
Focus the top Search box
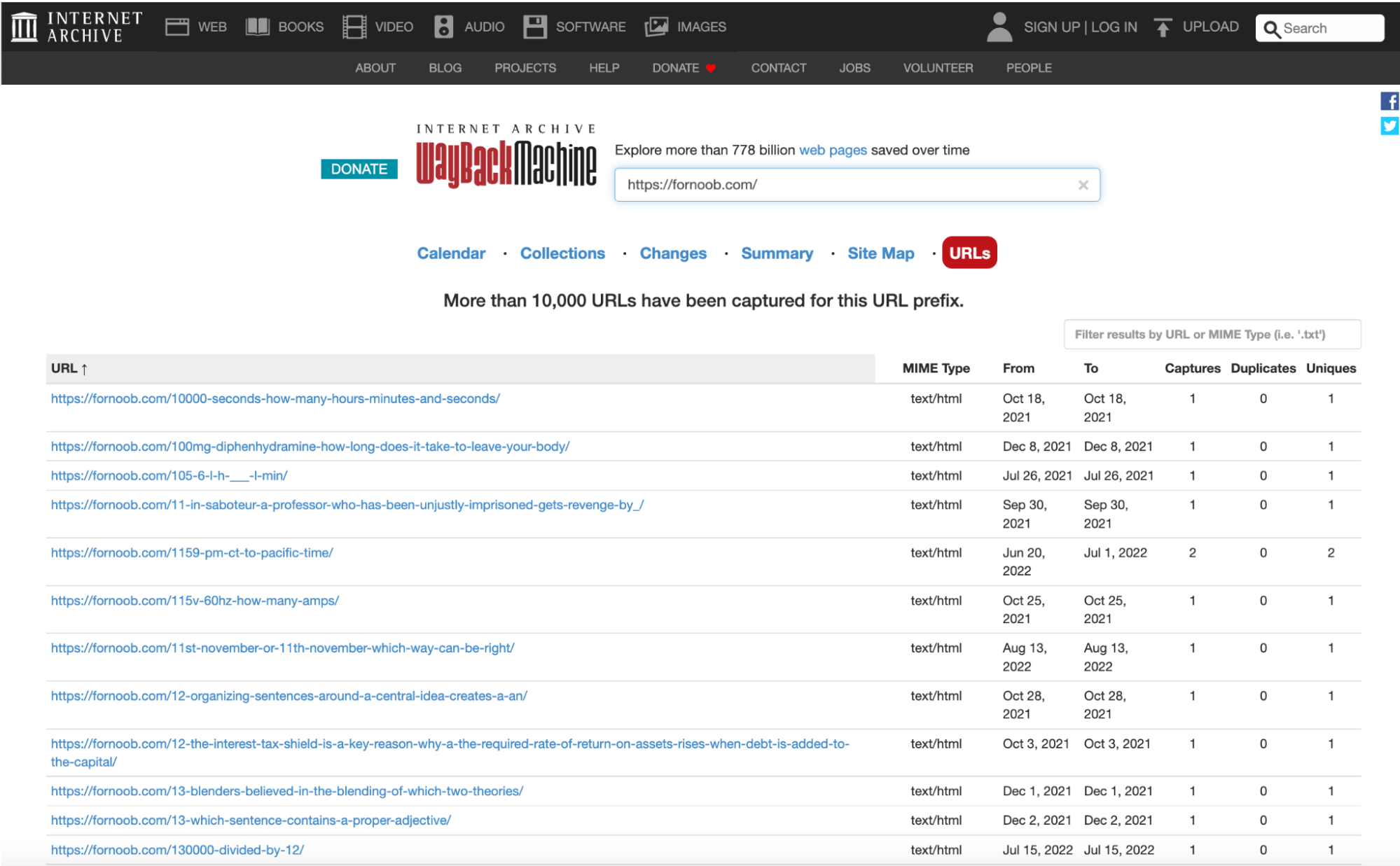coord(1319,29)
